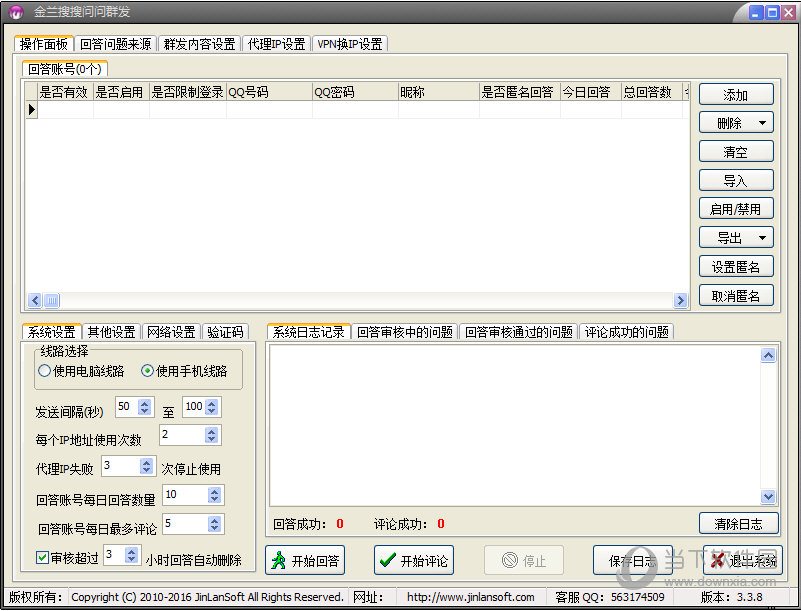The width and height of the screenshot is (801, 611).
Task: Click the 昵称 column header
Action: 438,92
